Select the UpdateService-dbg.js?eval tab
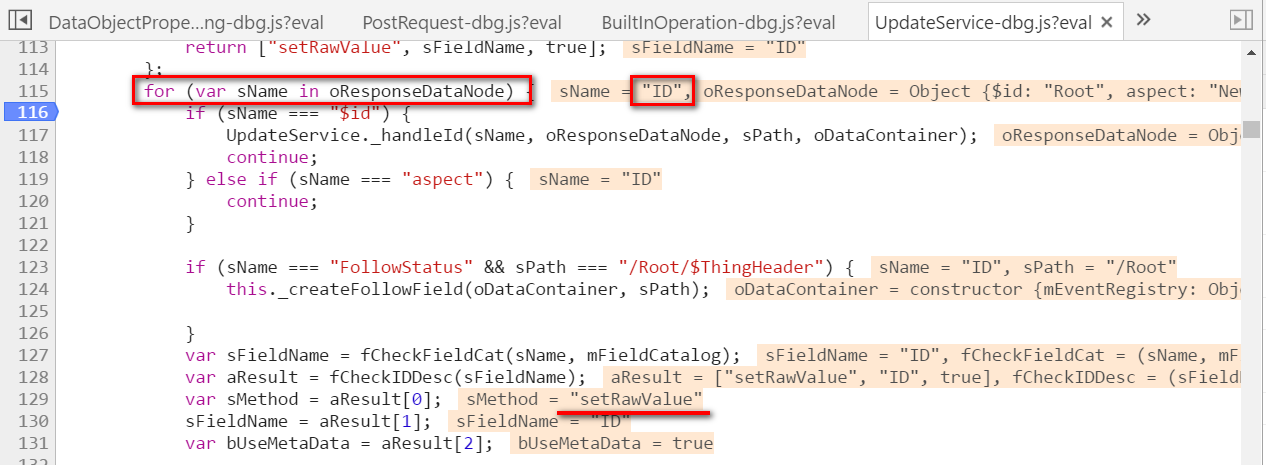 (x=982, y=22)
